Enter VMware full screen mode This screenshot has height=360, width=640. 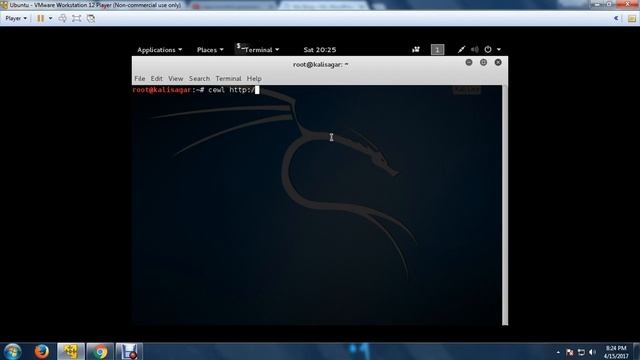coord(76,18)
